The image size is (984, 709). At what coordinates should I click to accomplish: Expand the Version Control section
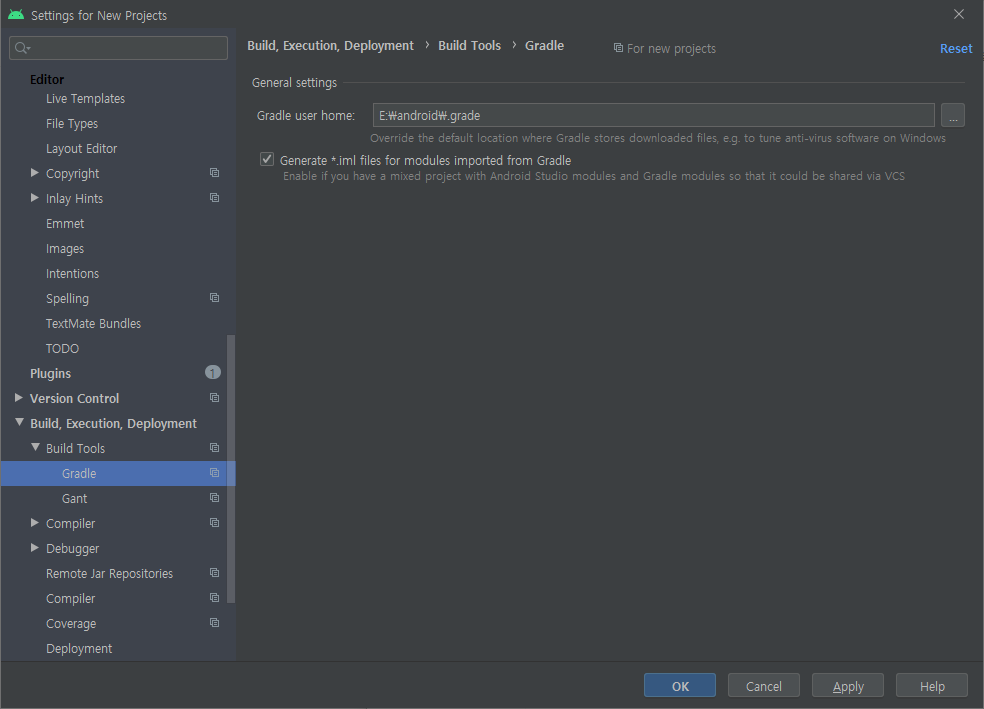click(19, 398)
